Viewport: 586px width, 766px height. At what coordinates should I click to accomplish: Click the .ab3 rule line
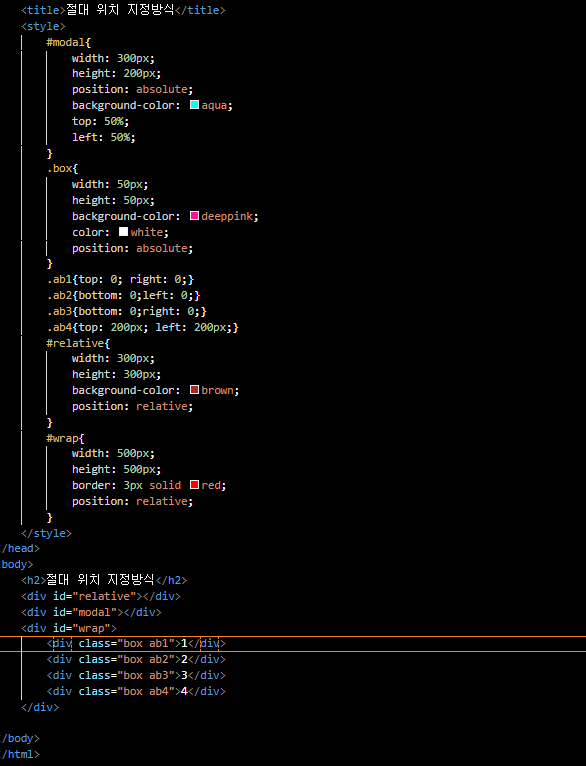click(126, 311)
